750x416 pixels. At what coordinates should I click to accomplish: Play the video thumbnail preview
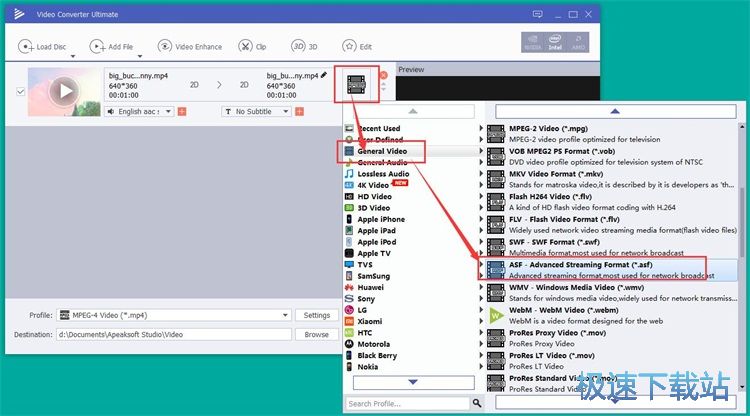click(65, 90)
